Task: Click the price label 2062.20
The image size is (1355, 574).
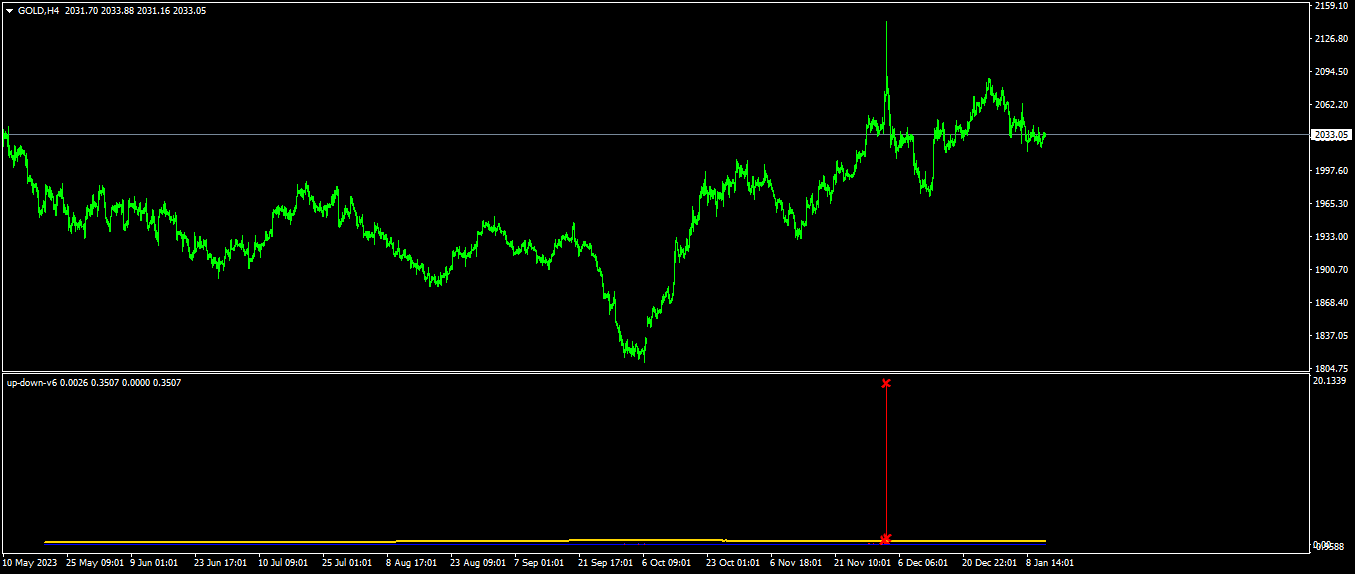Action: (1332, 105)
